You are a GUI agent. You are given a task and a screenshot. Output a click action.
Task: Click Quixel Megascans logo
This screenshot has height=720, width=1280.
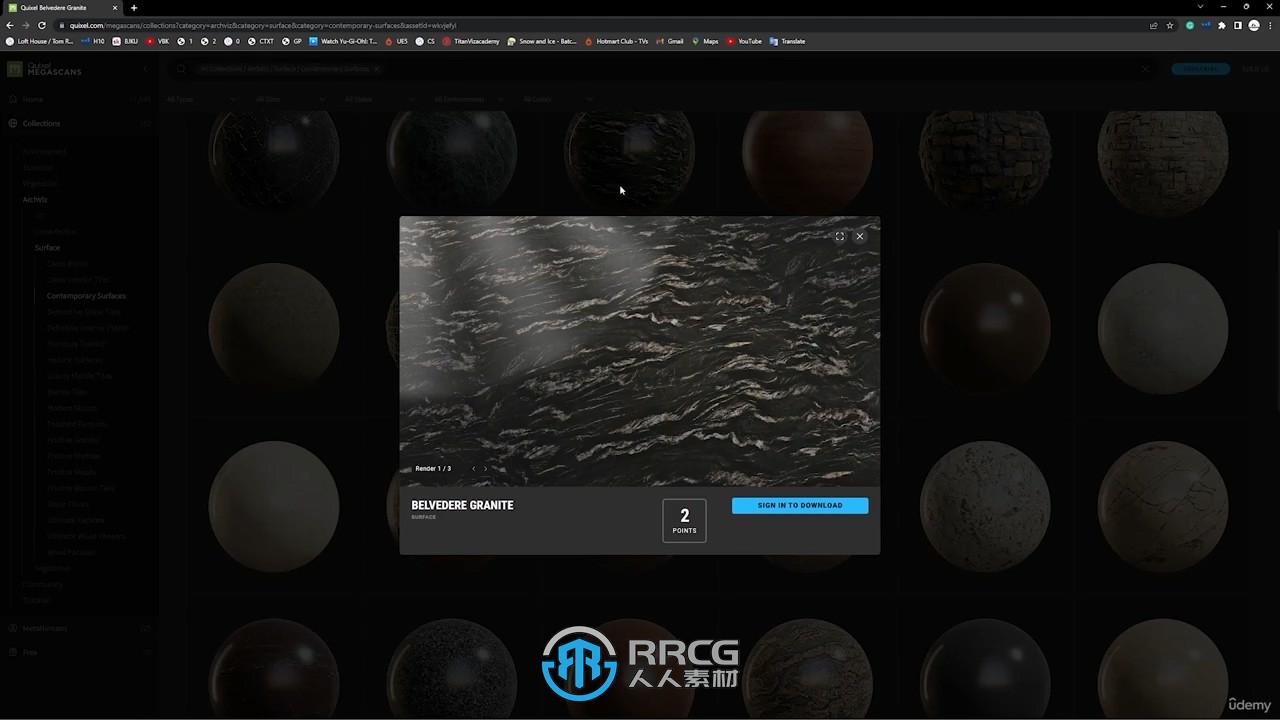click(45, 69)
